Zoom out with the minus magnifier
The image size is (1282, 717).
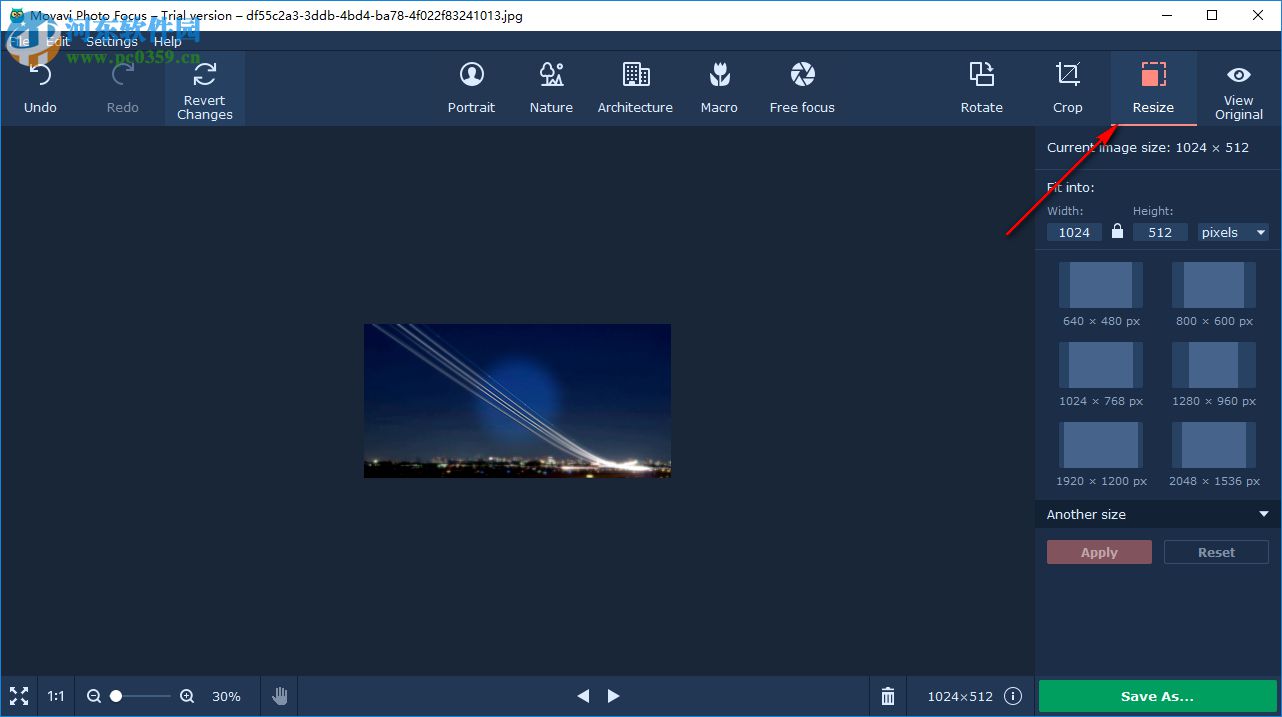coord(94,696)
